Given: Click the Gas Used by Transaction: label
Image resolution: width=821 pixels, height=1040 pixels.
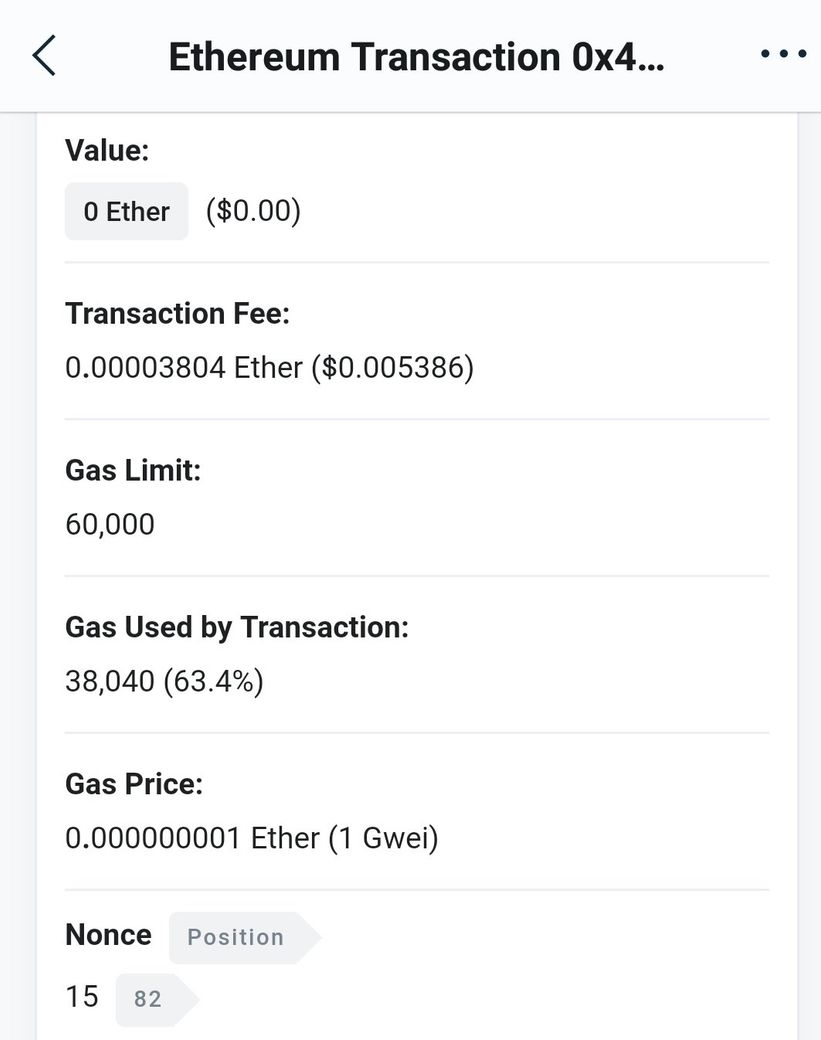Looking at the screenshot, I should [237, 627].
